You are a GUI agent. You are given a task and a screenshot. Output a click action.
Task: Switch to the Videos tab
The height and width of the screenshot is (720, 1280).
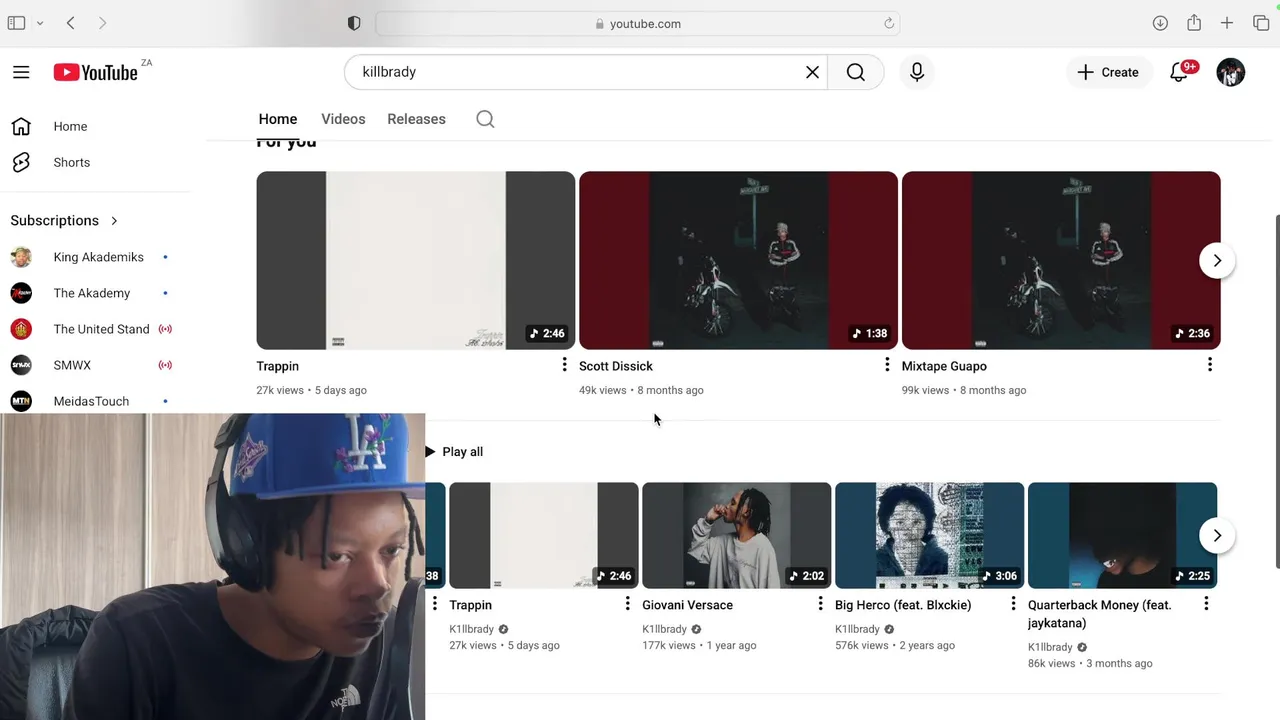click(x=343, y=119)
